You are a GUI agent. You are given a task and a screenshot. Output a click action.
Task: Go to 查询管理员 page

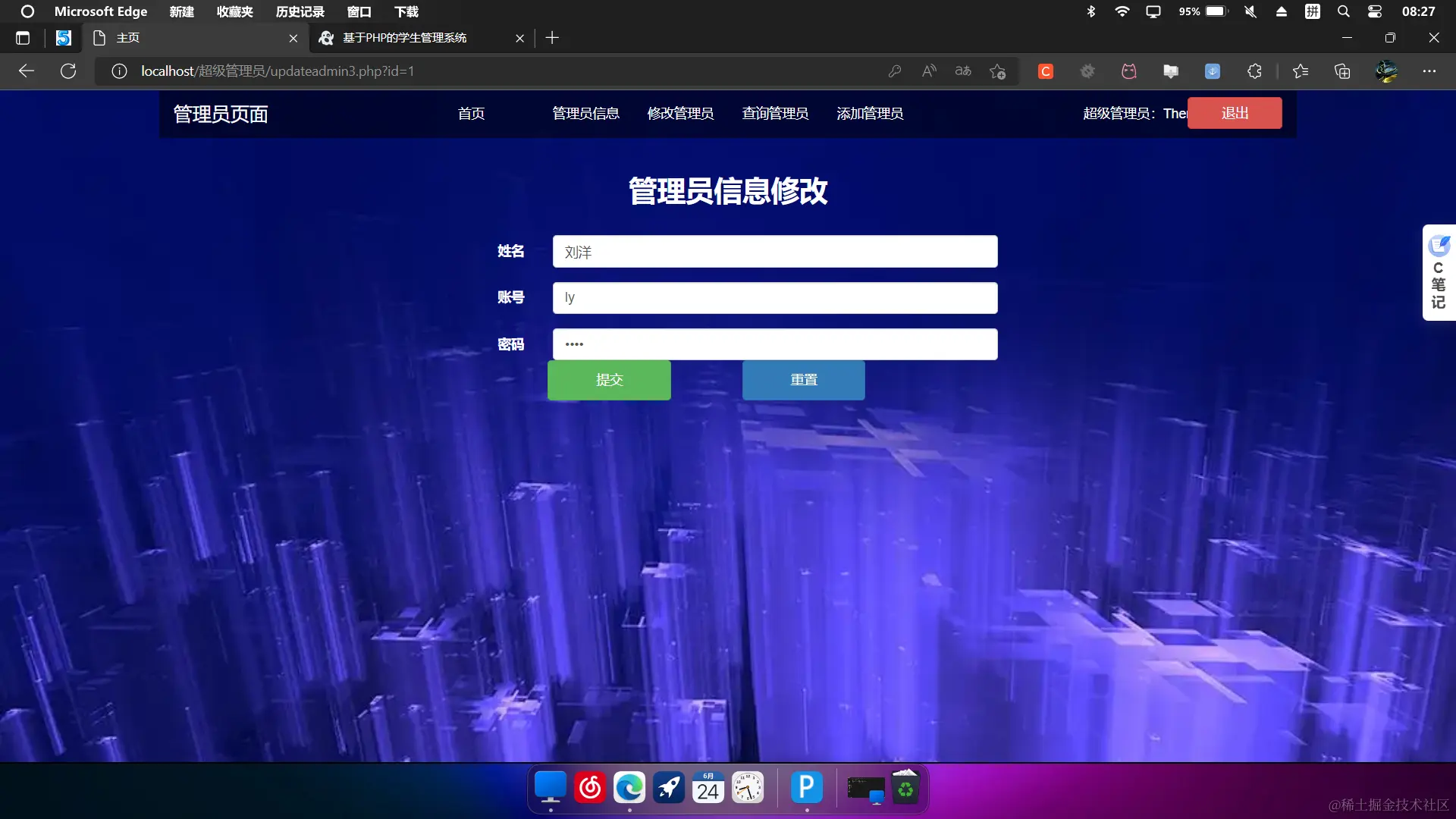775,114
